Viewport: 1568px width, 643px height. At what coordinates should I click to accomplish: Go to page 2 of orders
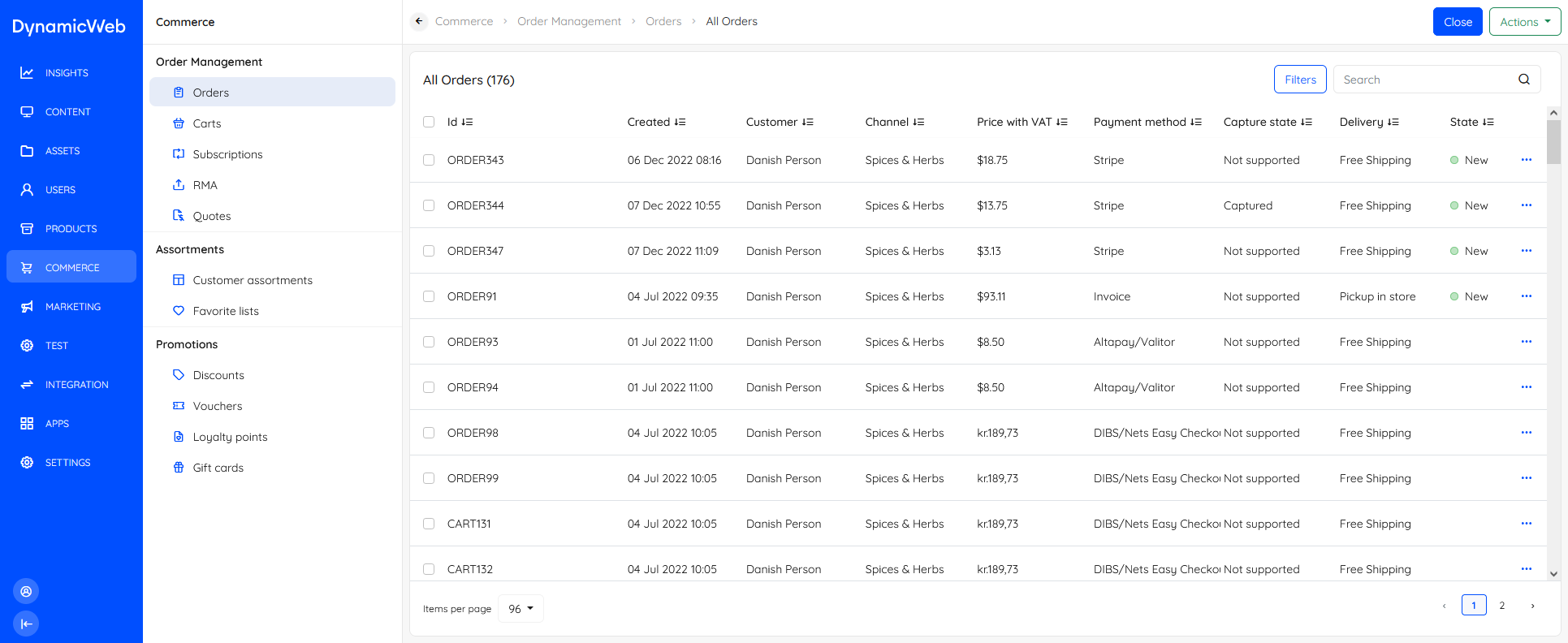point(1502,606)
